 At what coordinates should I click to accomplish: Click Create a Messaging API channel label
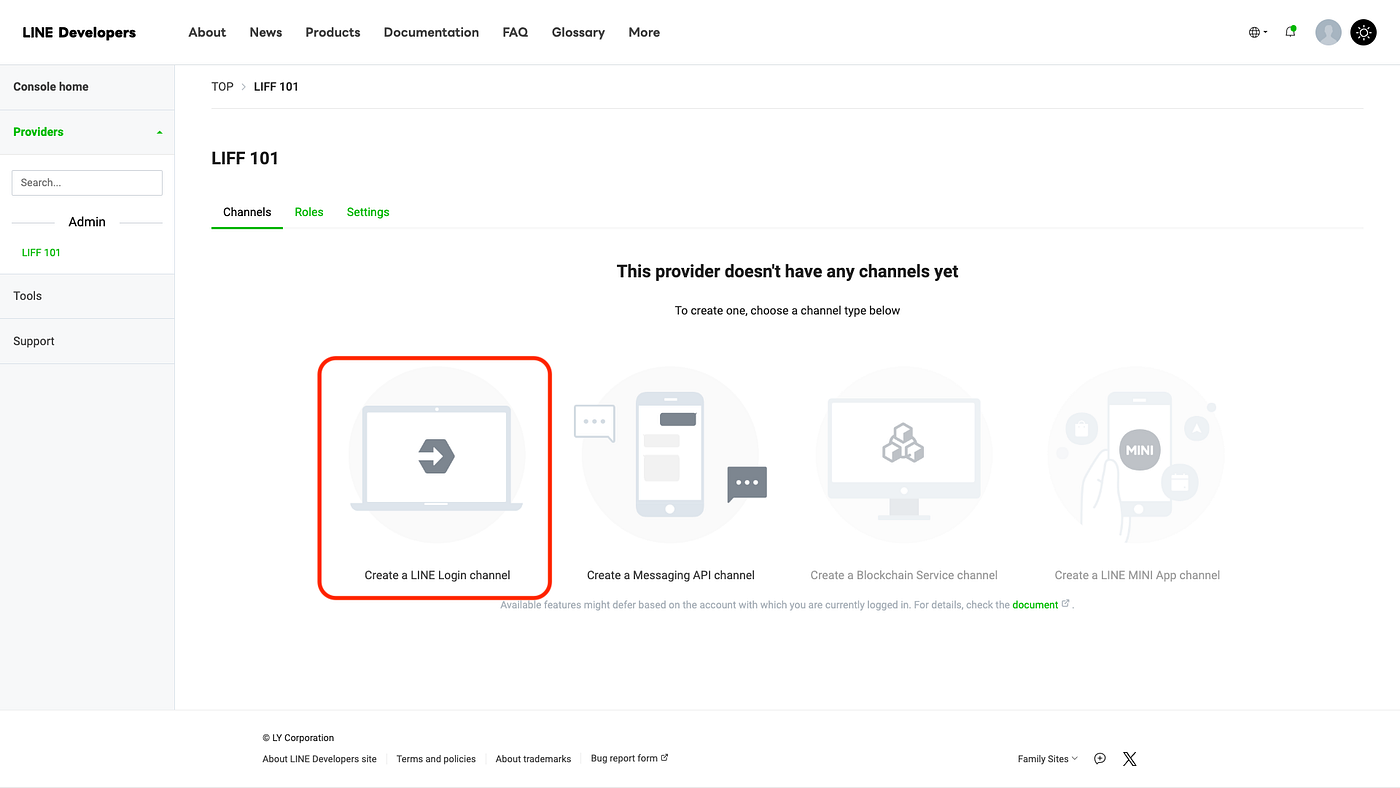(x=671, y=575)
